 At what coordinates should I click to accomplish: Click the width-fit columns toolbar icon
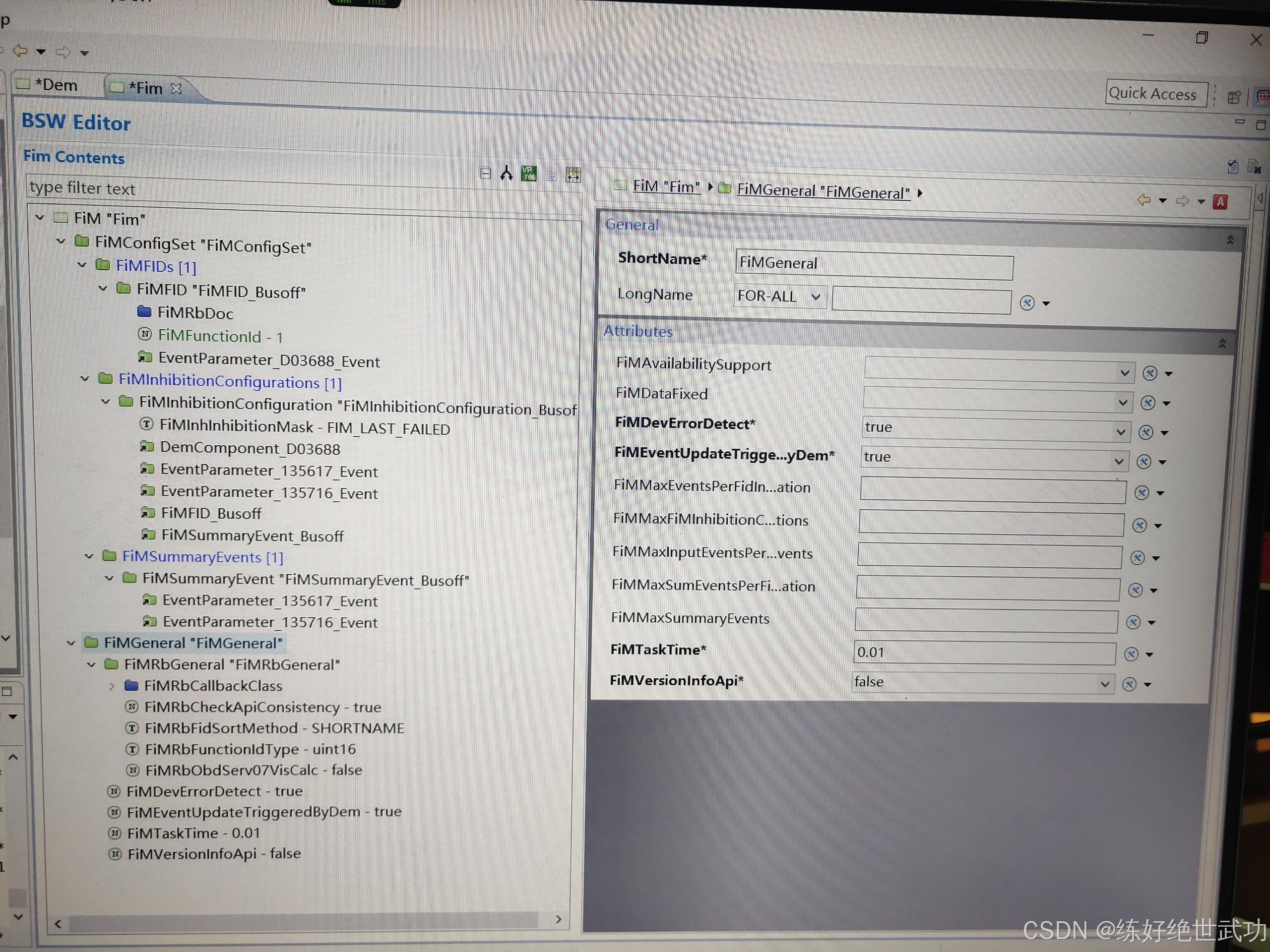pos(573,175)
